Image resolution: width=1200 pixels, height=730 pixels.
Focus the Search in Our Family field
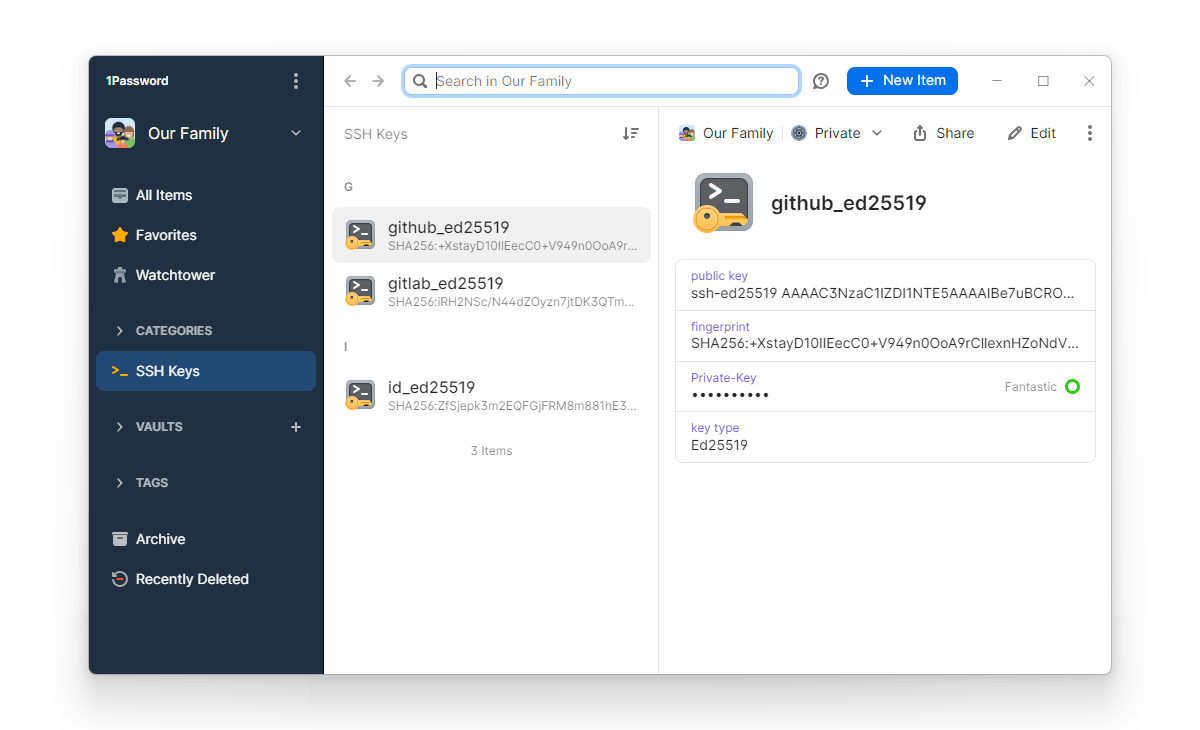pyautogui.click(x=601, y=81)
